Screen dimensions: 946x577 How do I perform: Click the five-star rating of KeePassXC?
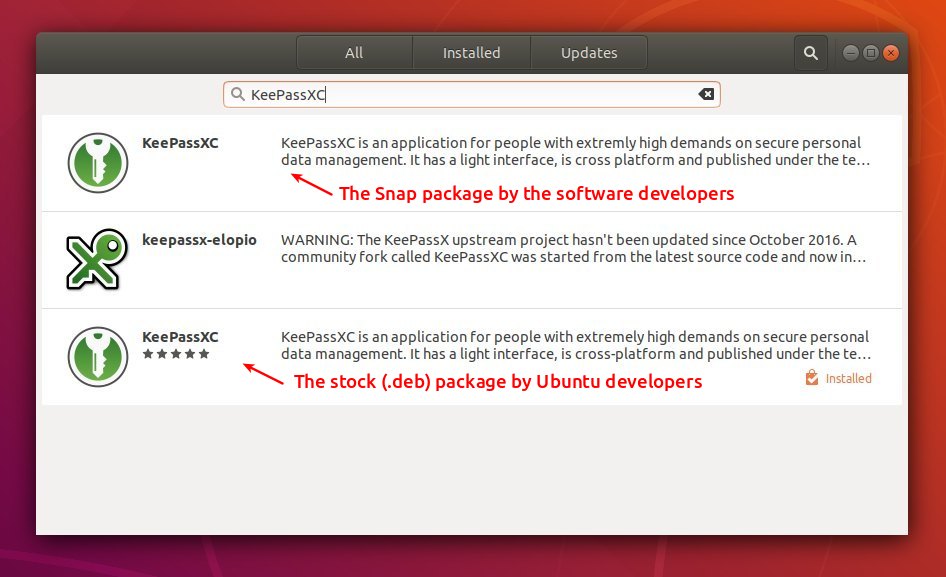(x=176, y=354)
